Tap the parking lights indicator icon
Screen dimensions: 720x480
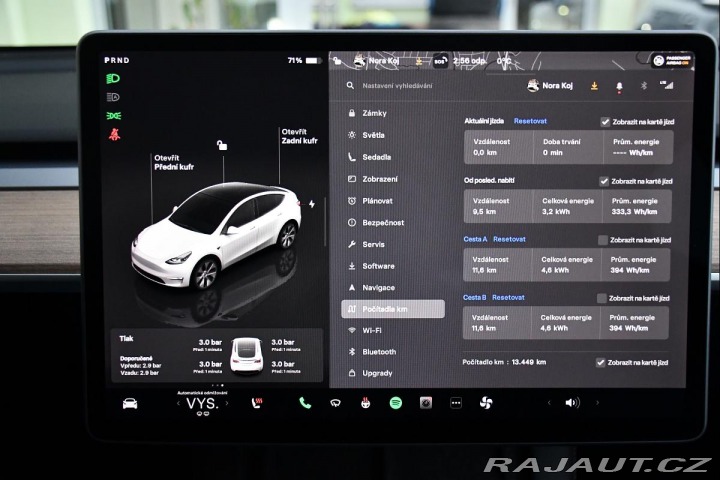pos(114,116)
